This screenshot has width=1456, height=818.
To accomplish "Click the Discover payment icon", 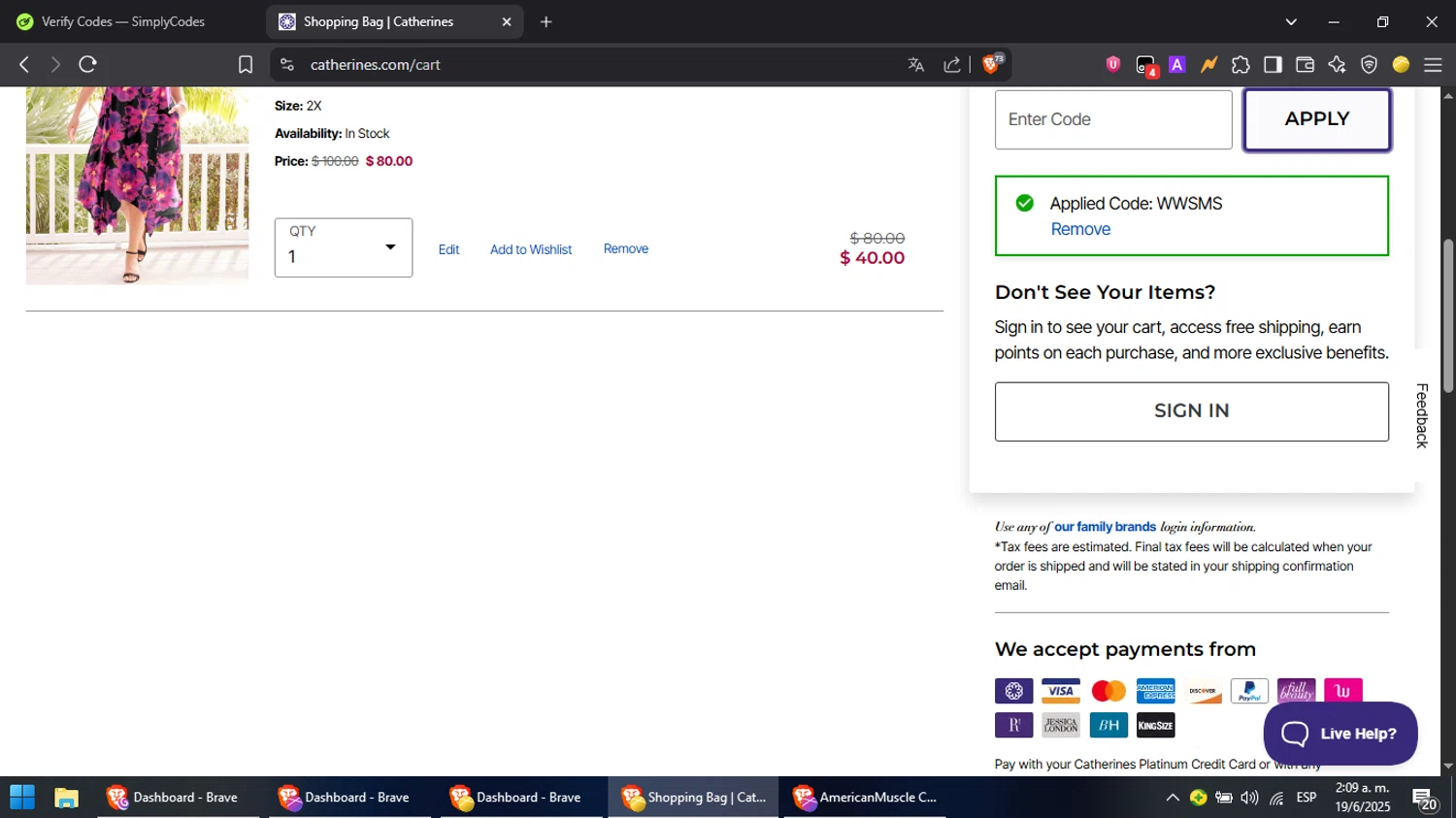I will [x=1203, y=691].
